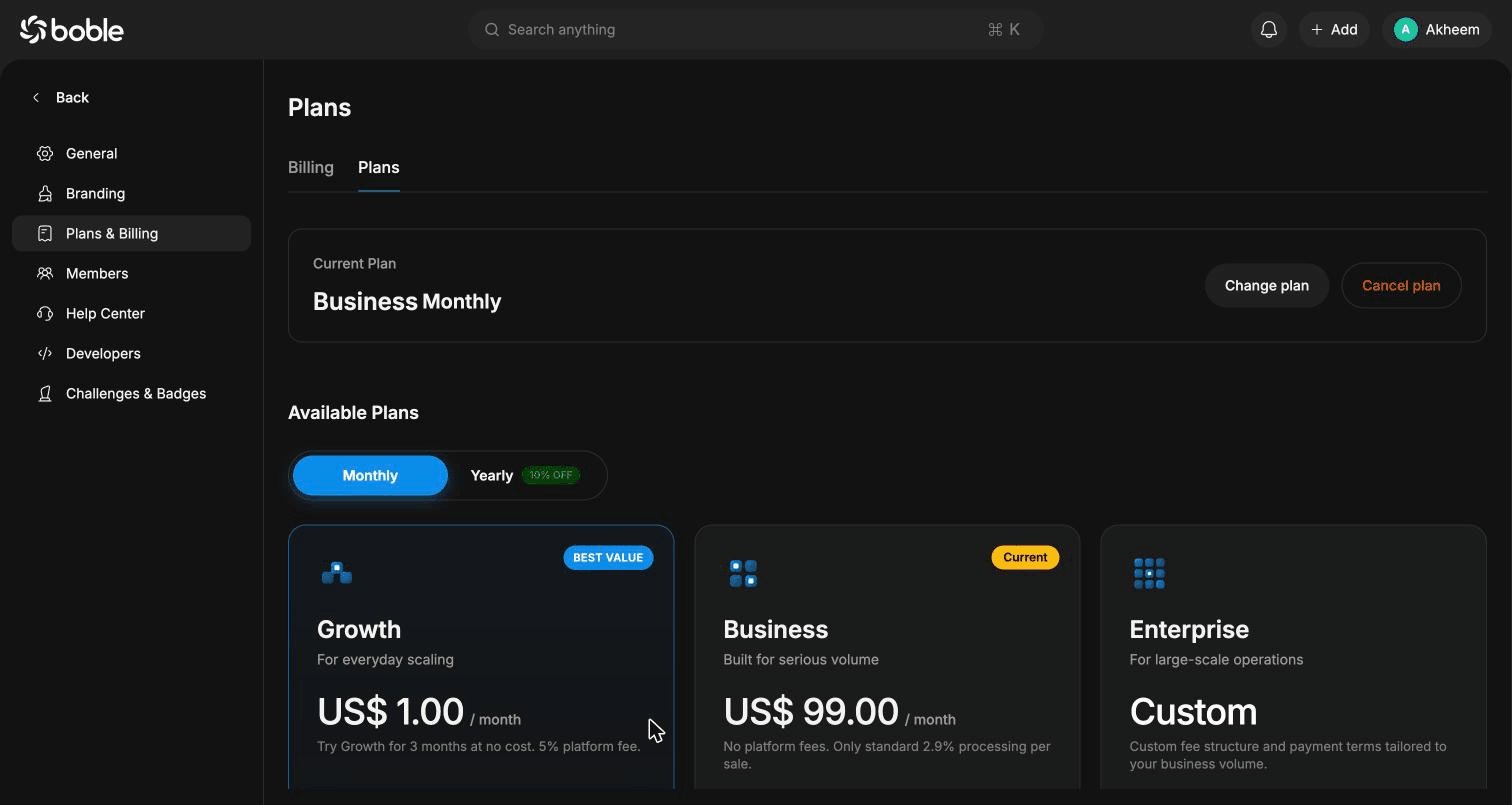
Task: Open Akheem account menu
Action: click(x=1437, y=30)
